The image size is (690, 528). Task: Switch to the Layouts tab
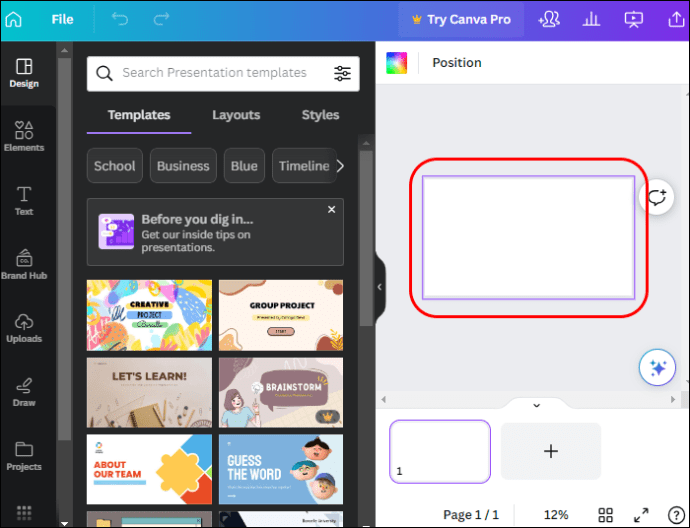(236, 115)
